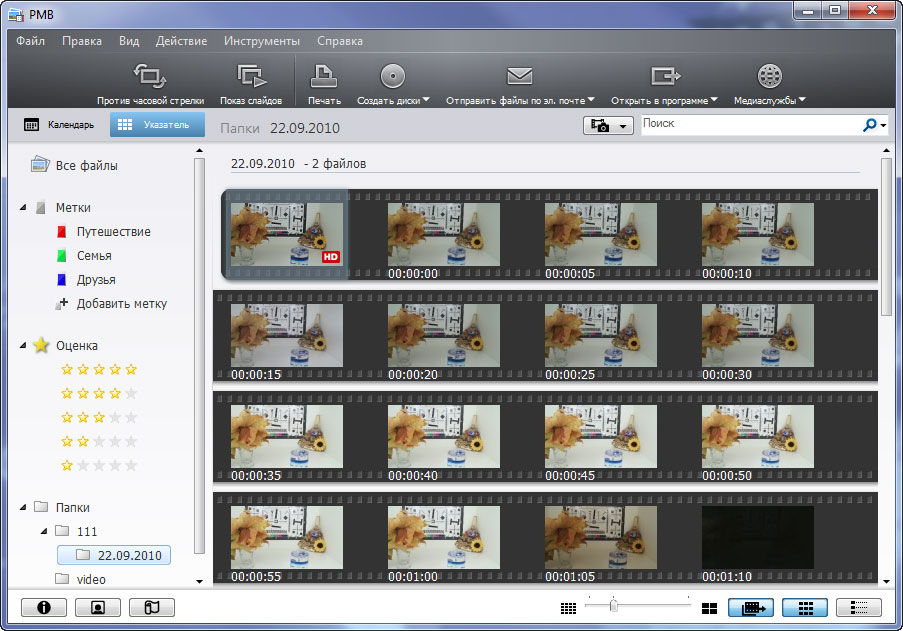Select the frame at 00:00:40

pos(443,436)
